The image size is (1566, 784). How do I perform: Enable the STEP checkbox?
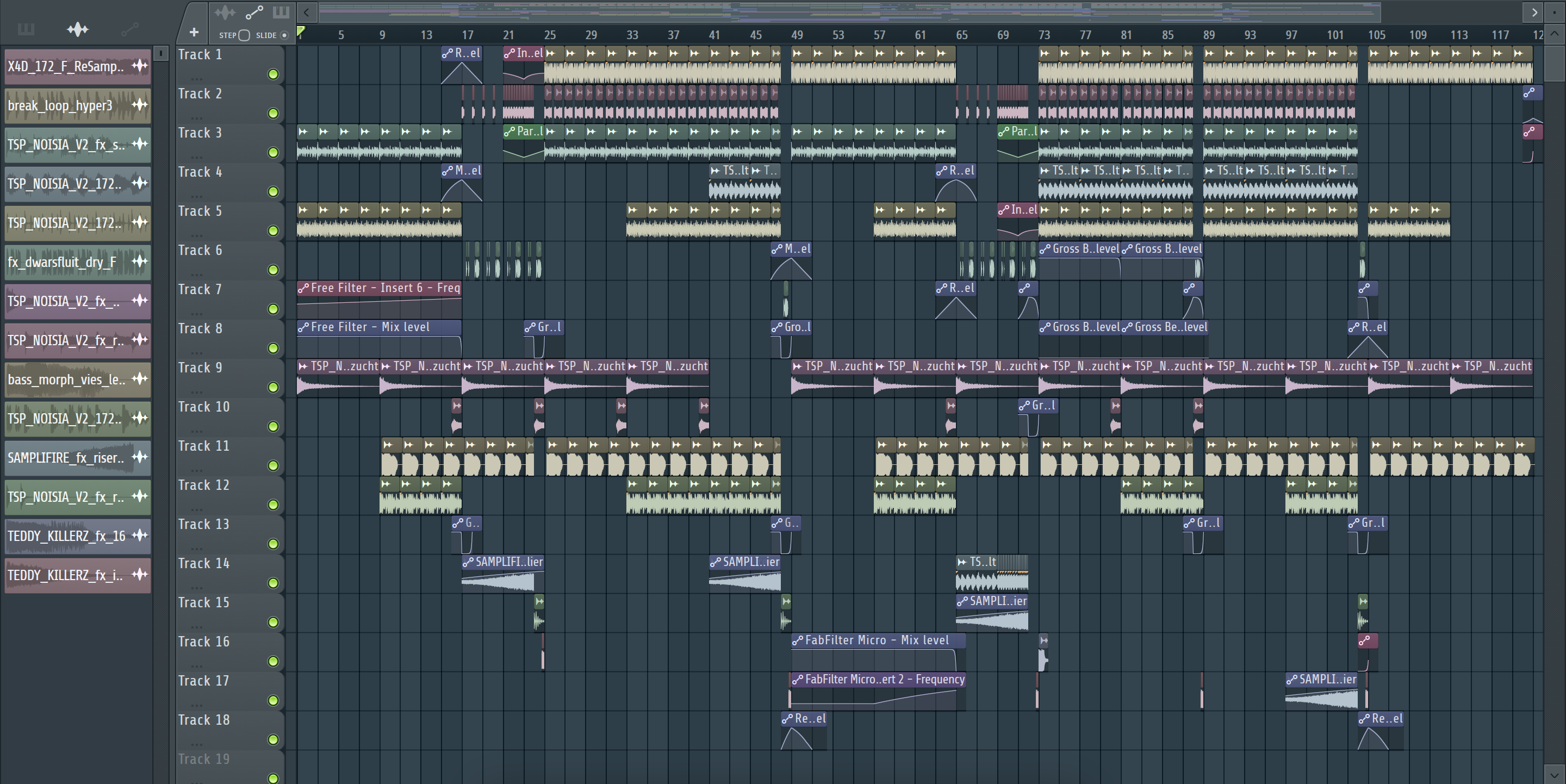click(x=244, y=35)
